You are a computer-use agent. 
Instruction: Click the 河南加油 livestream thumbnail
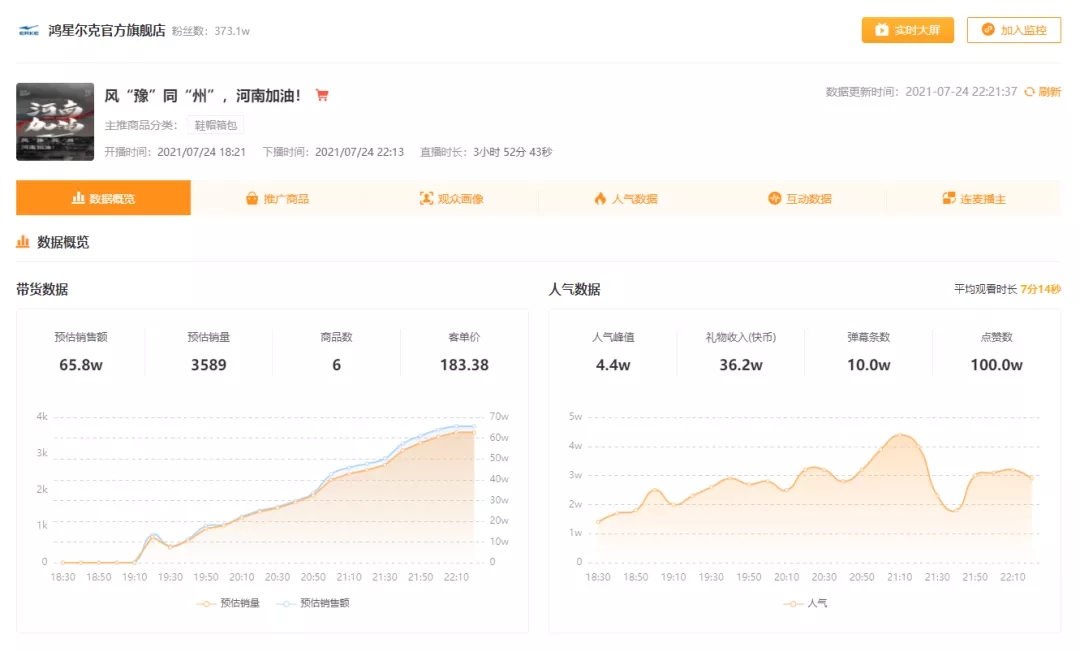(x=55, y=122)
